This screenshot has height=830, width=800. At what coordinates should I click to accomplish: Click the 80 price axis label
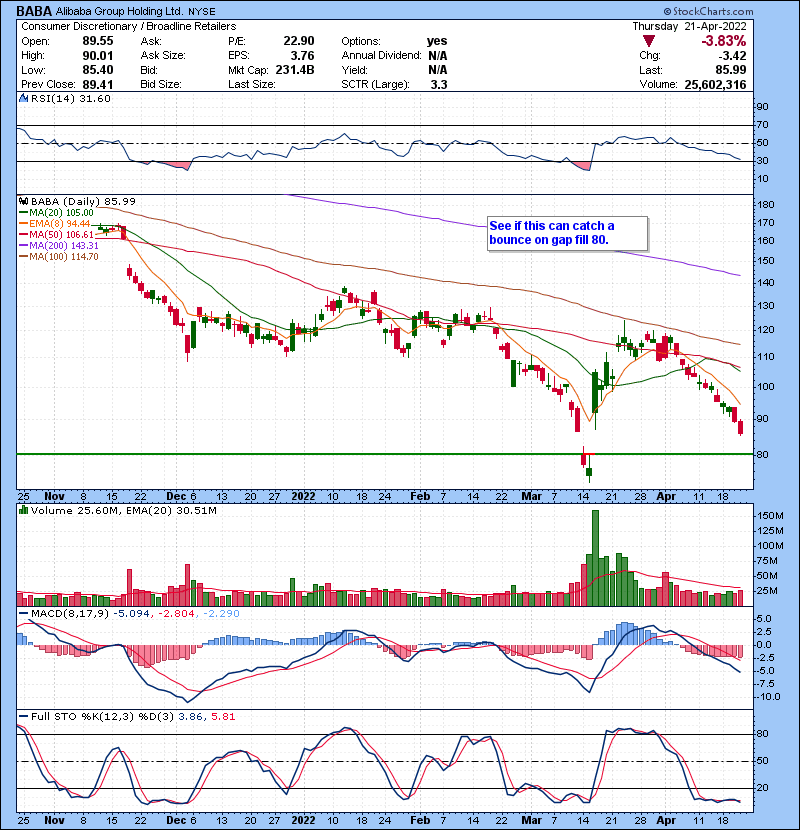click(761, 455)
